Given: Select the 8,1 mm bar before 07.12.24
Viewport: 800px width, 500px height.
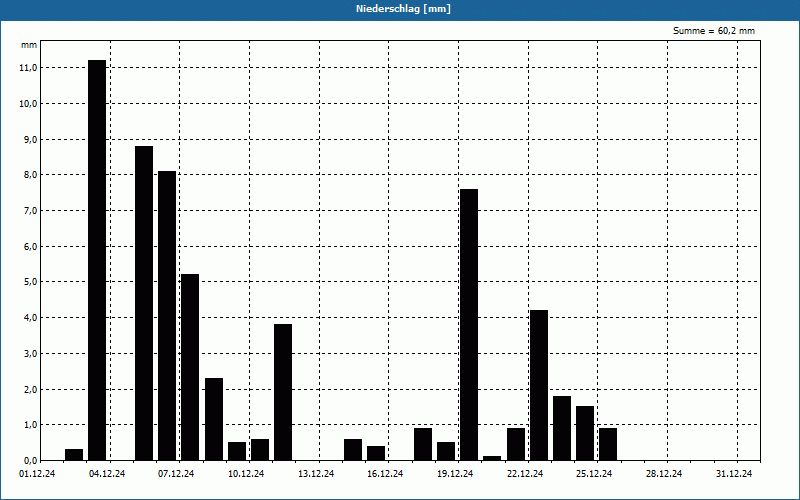Looking at the screenshot, I should click(167, 316).
